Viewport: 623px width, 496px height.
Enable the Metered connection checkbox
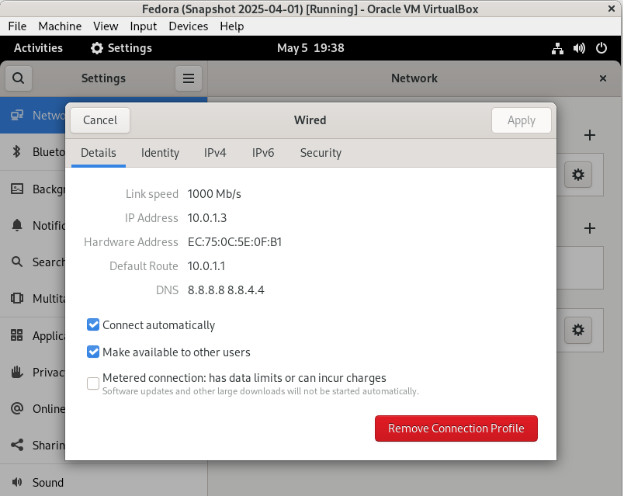tap(93, 384)
